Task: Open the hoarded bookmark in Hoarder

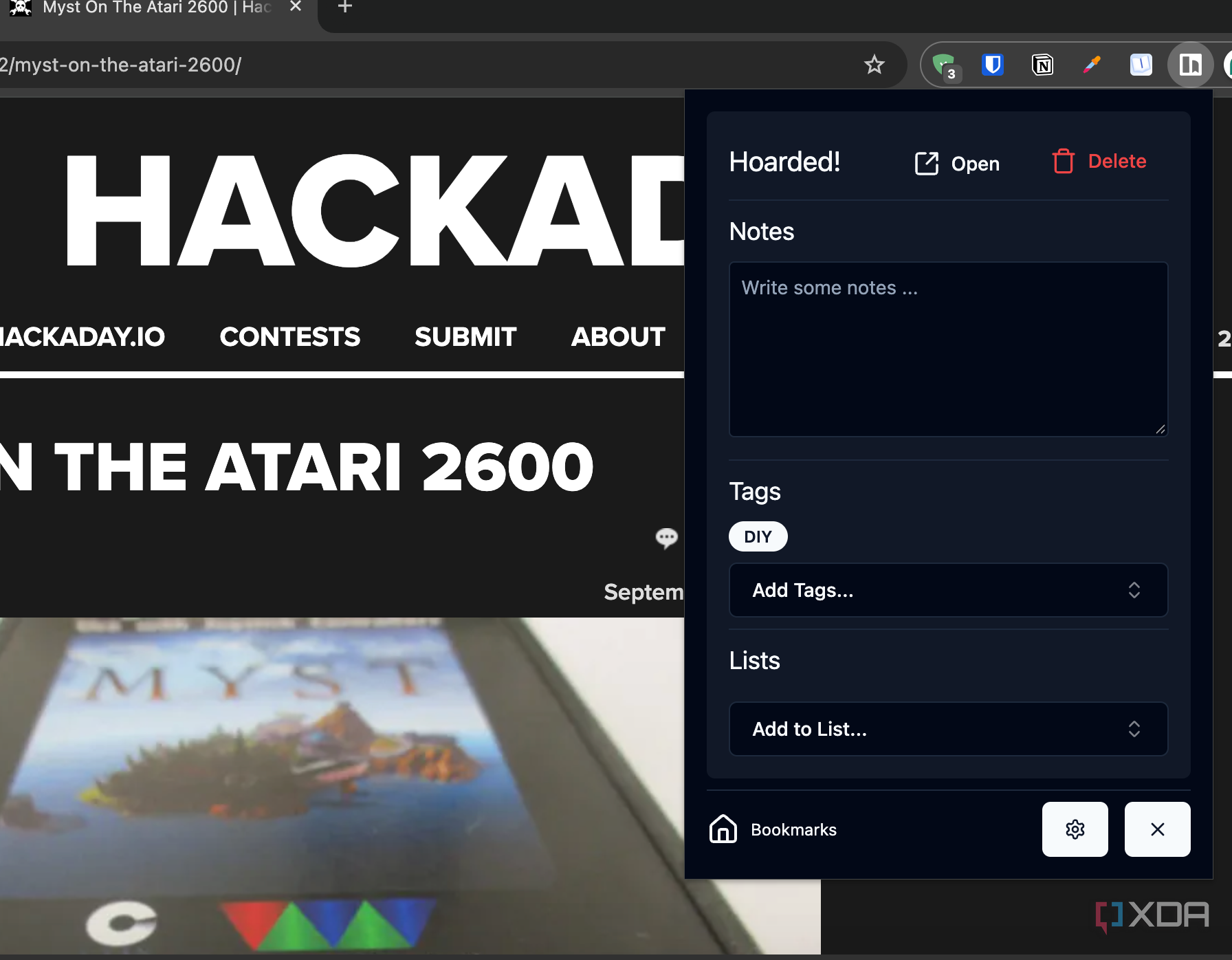Action: 957,164
